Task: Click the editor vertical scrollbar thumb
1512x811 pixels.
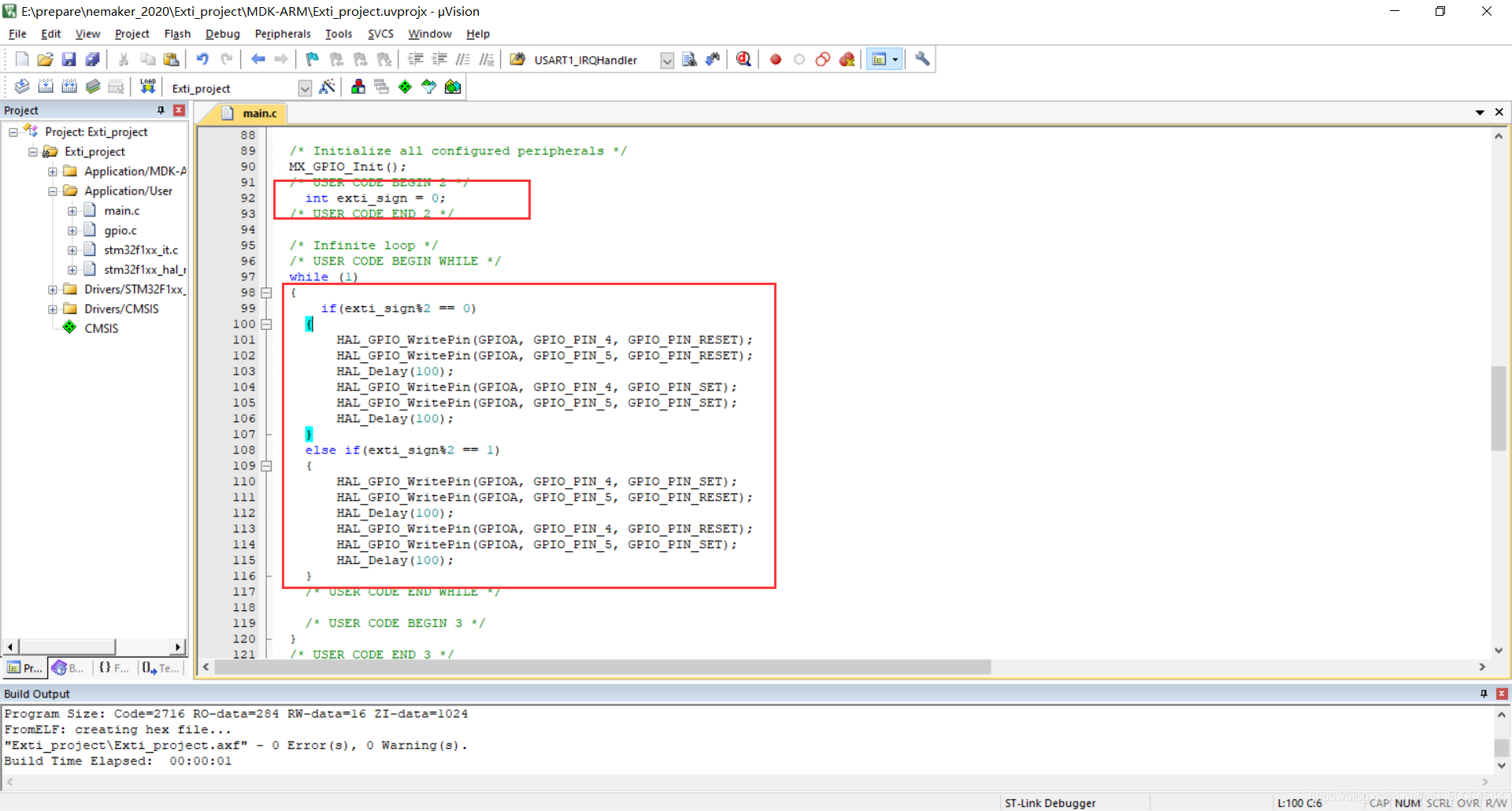Action: tap(1499, 408)
